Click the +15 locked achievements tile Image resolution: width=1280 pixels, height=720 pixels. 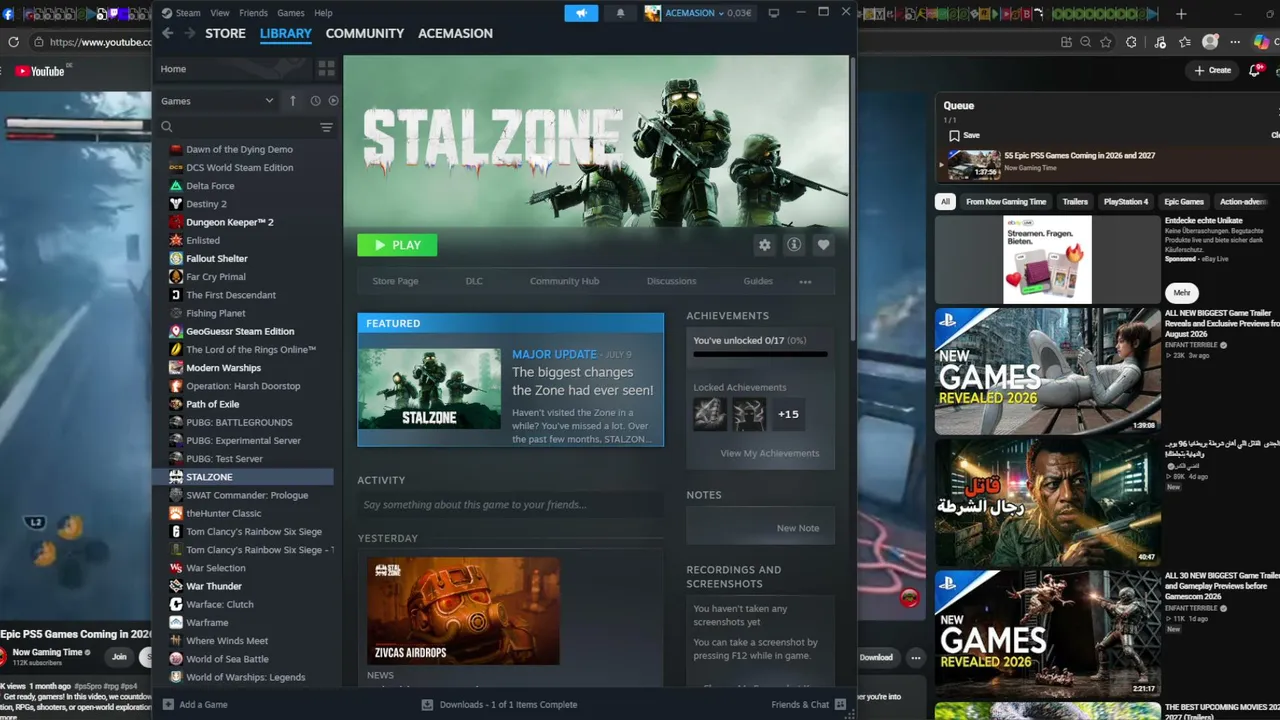(x=788, y=414)
